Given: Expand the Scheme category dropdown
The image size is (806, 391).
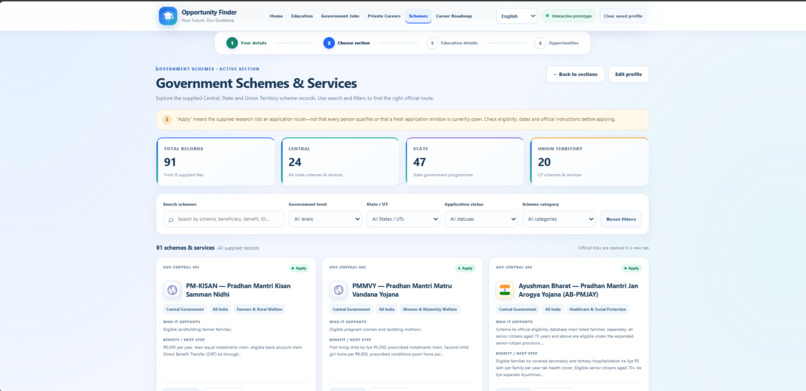Looking at the screenshot, I should [x=559, y=219].
